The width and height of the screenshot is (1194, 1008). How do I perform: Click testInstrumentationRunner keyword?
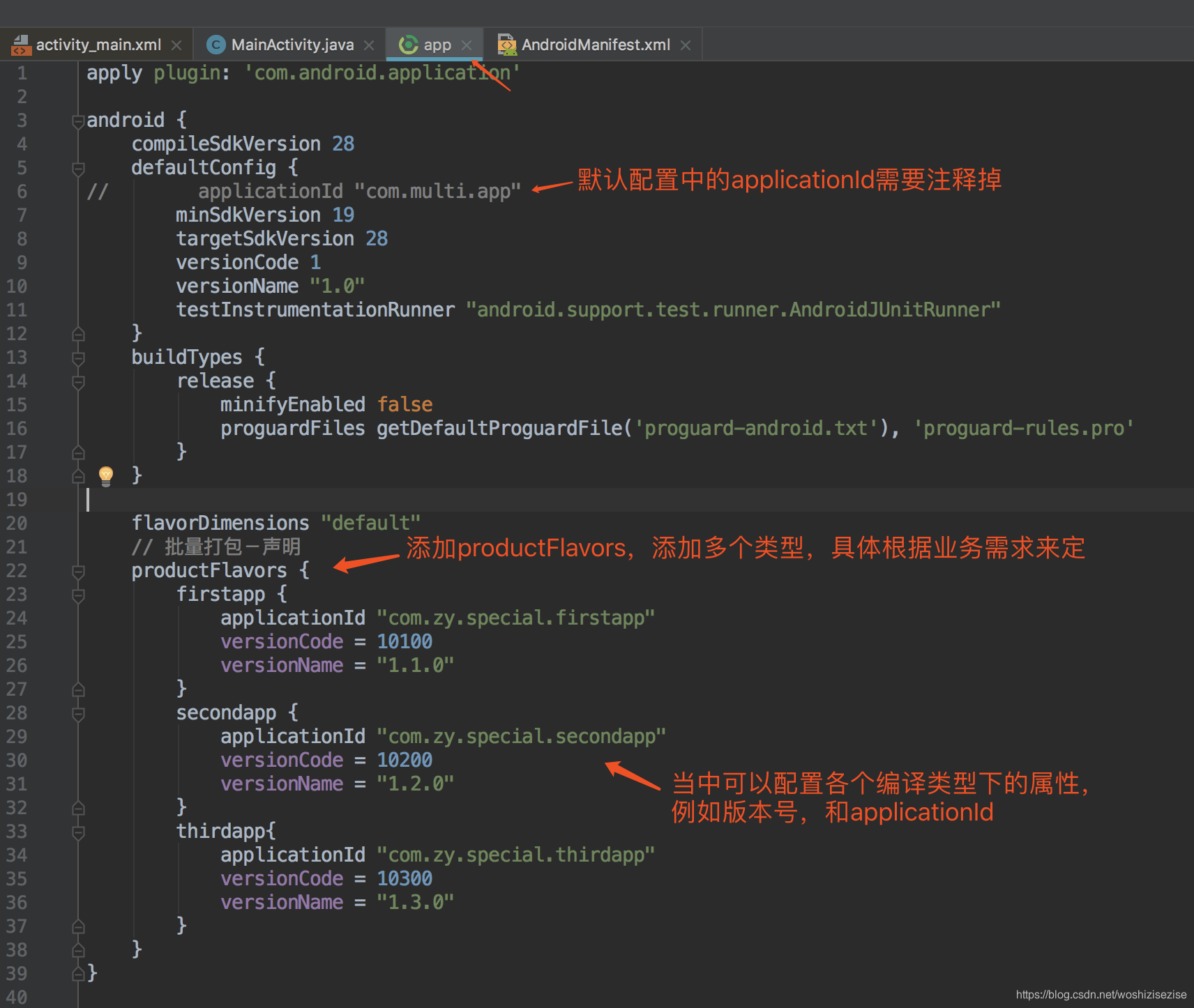point(315,310)
